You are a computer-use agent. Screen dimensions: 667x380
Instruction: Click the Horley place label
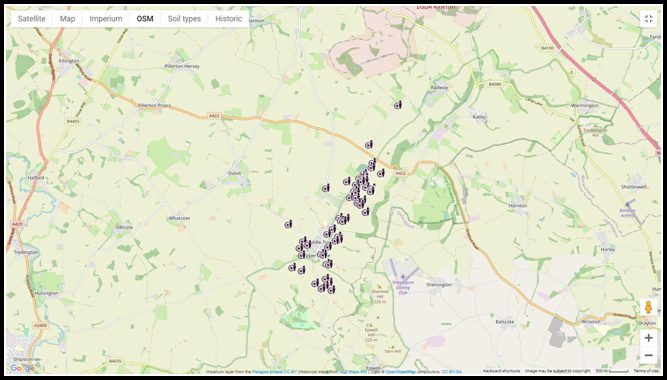pos(608,250)
